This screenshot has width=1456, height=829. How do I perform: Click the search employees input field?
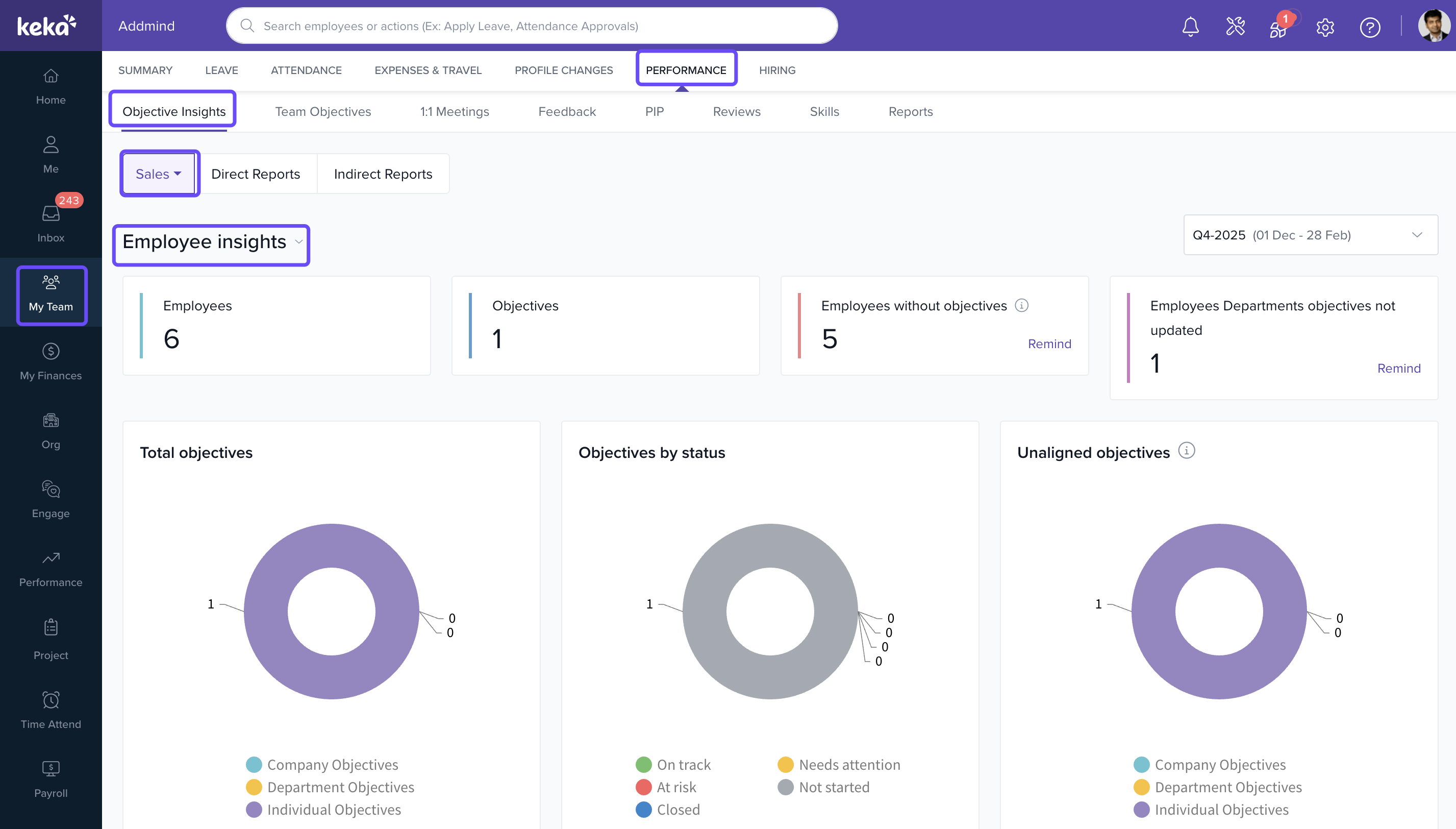tap(532, 26)
